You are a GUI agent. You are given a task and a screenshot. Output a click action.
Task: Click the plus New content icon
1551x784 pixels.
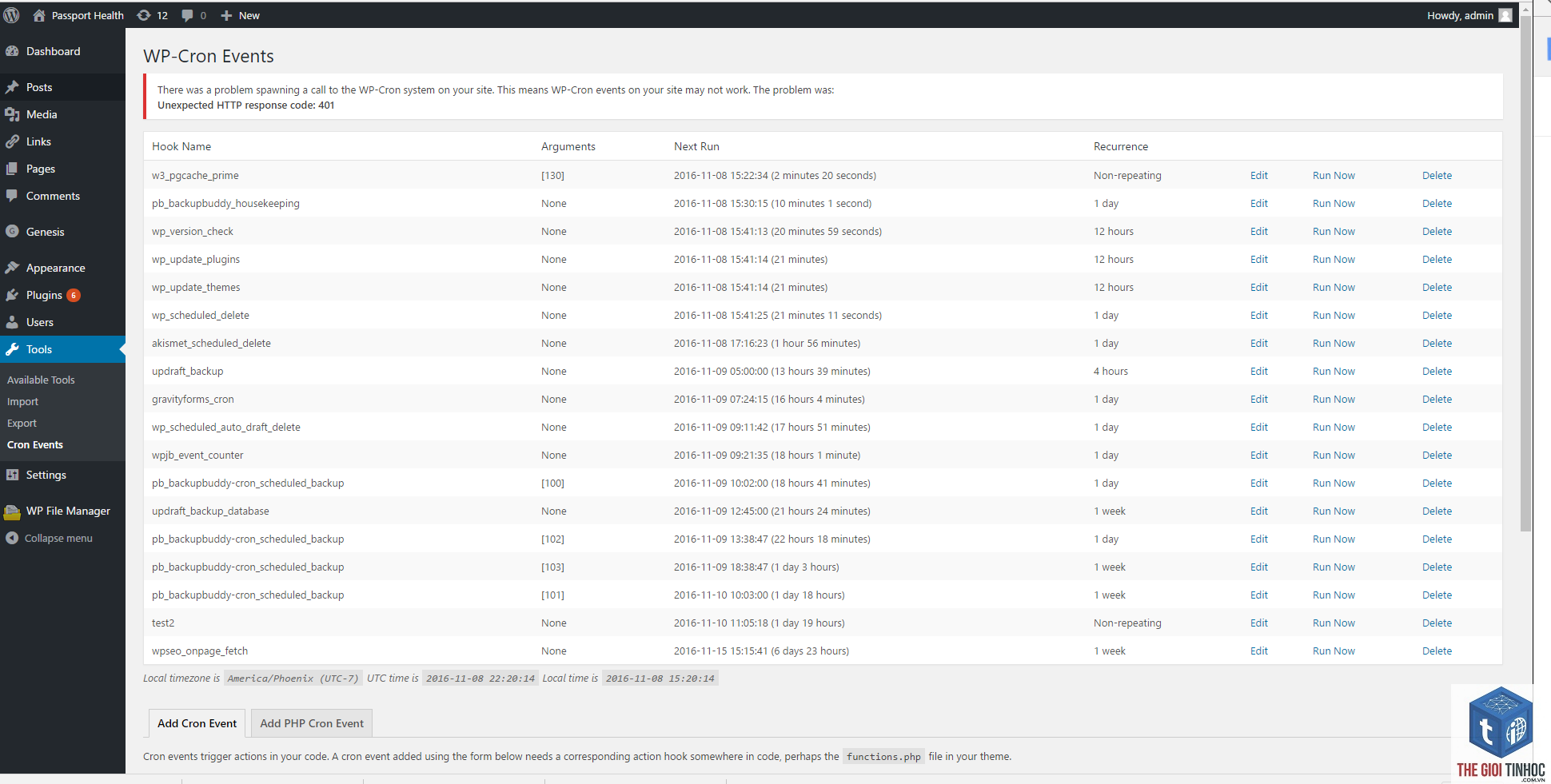226,15
